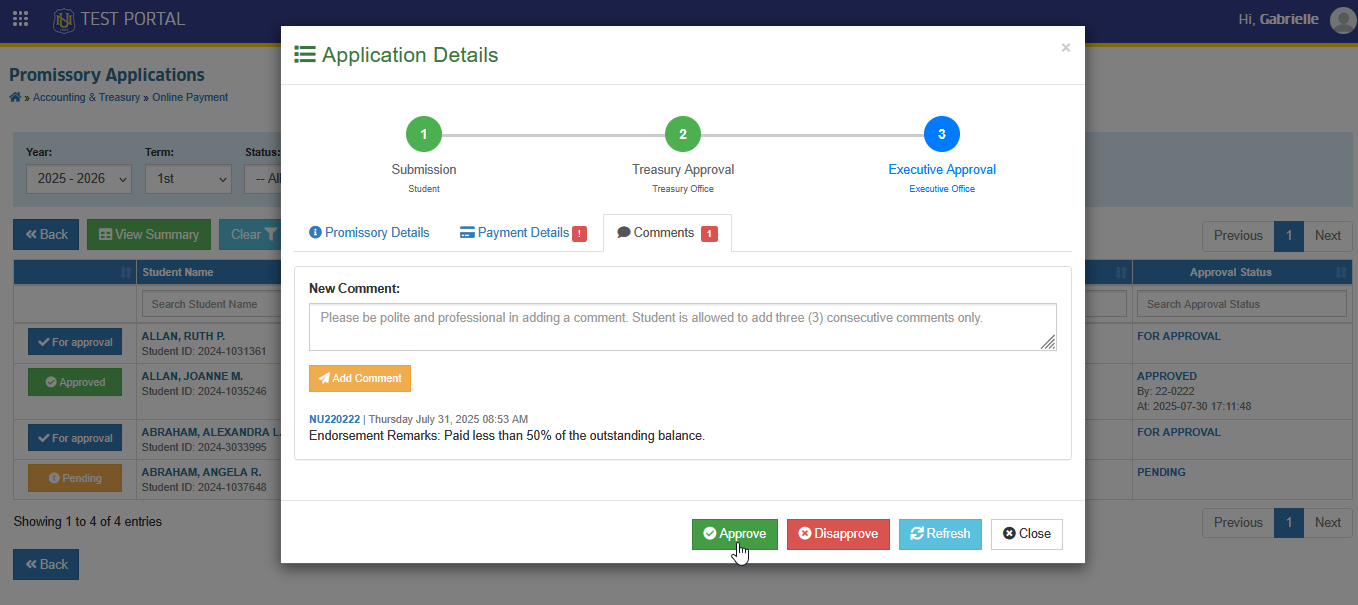Open Online Payment breadcrumb link
This screenshot has width=1358, height=605.
click(190, 97)
